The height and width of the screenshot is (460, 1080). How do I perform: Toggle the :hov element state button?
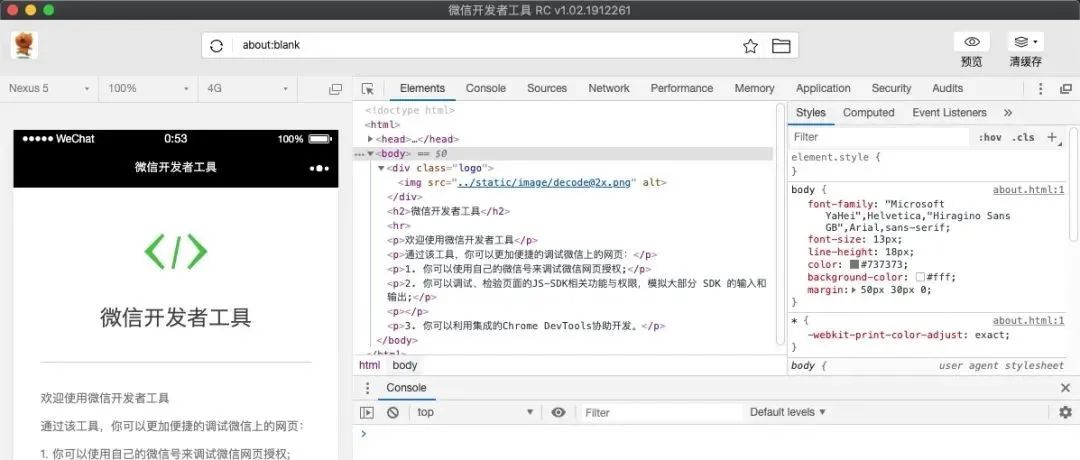(990, 137)
